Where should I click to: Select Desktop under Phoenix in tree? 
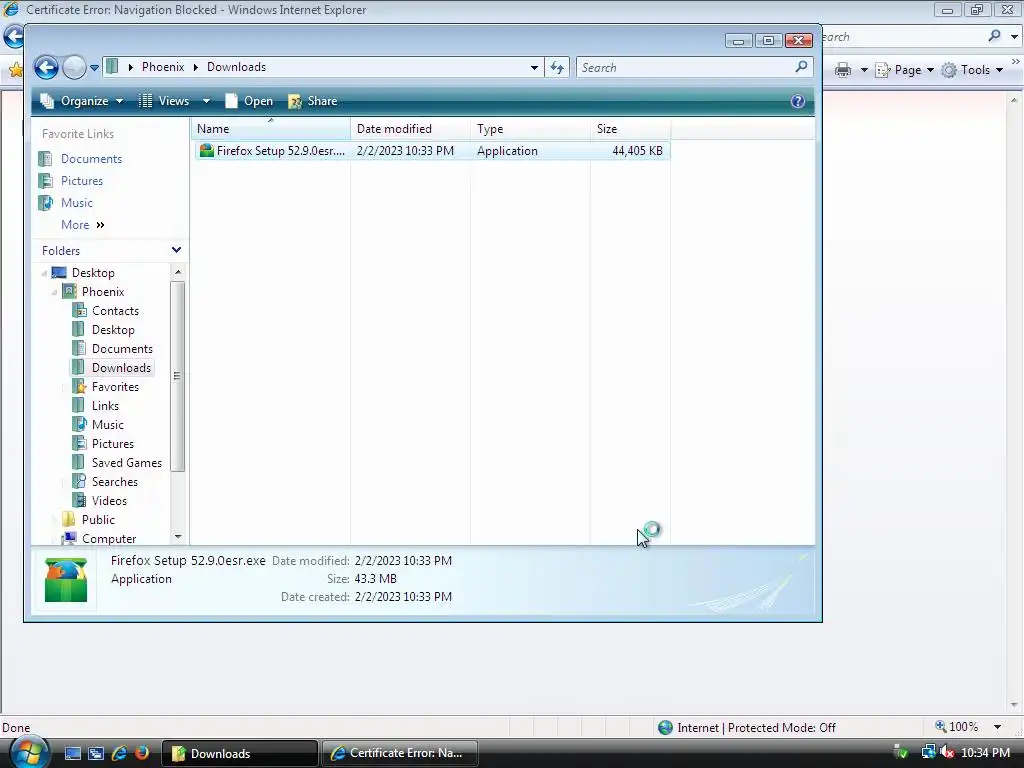pos(113,330)
